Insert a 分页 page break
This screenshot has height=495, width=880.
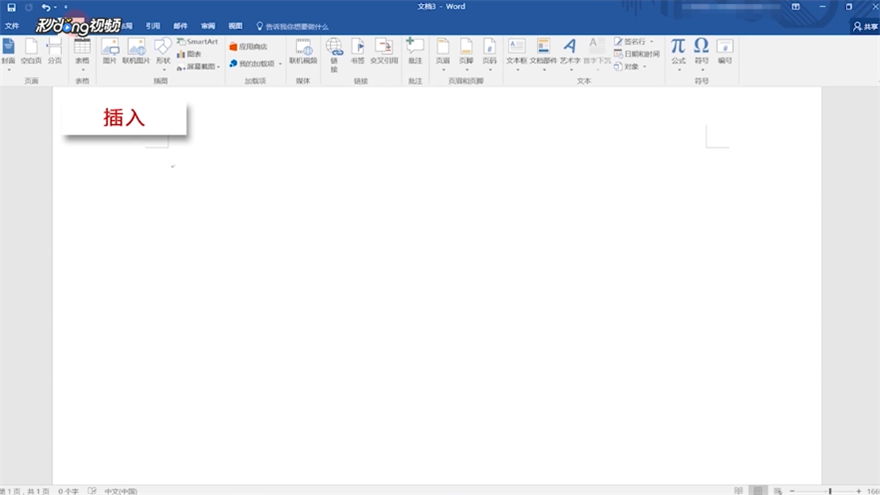[x=54, y=52]
